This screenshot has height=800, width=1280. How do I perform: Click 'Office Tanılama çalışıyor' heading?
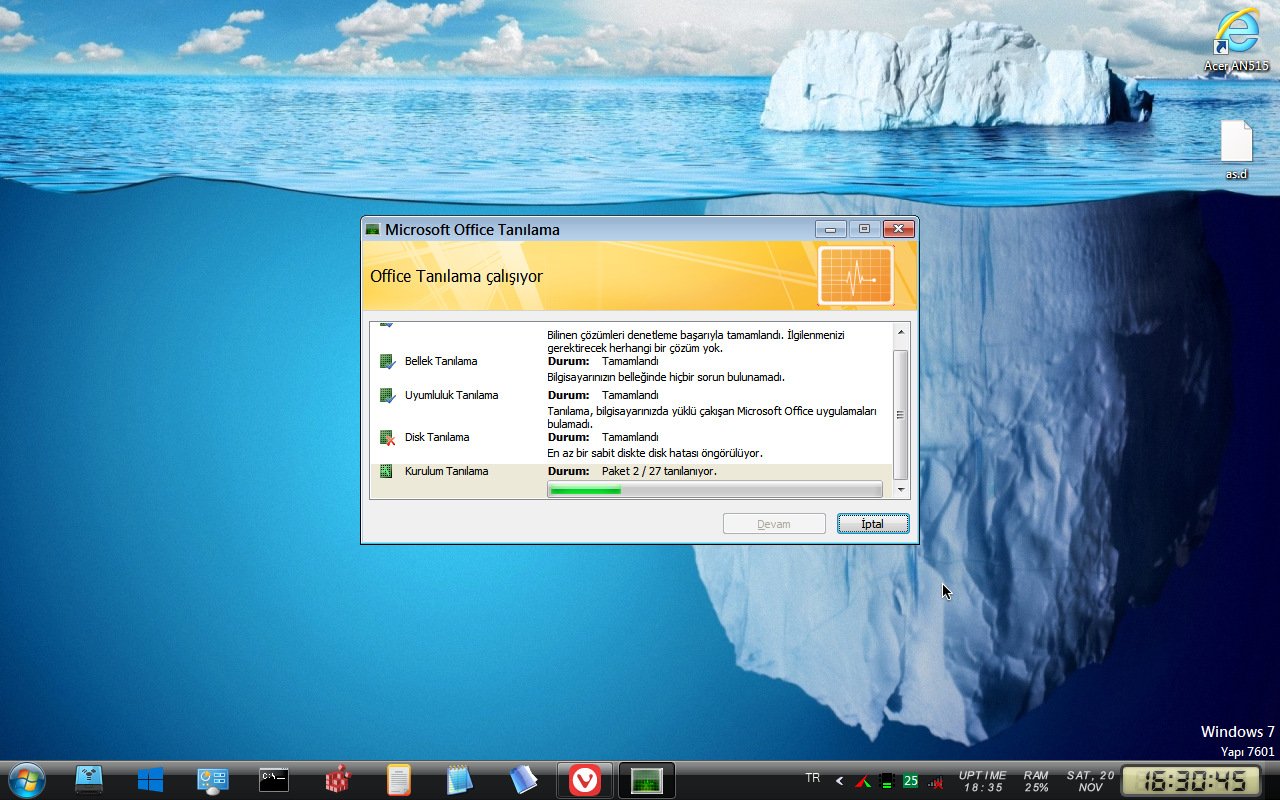pyautogui.click(x=456, y=276)
